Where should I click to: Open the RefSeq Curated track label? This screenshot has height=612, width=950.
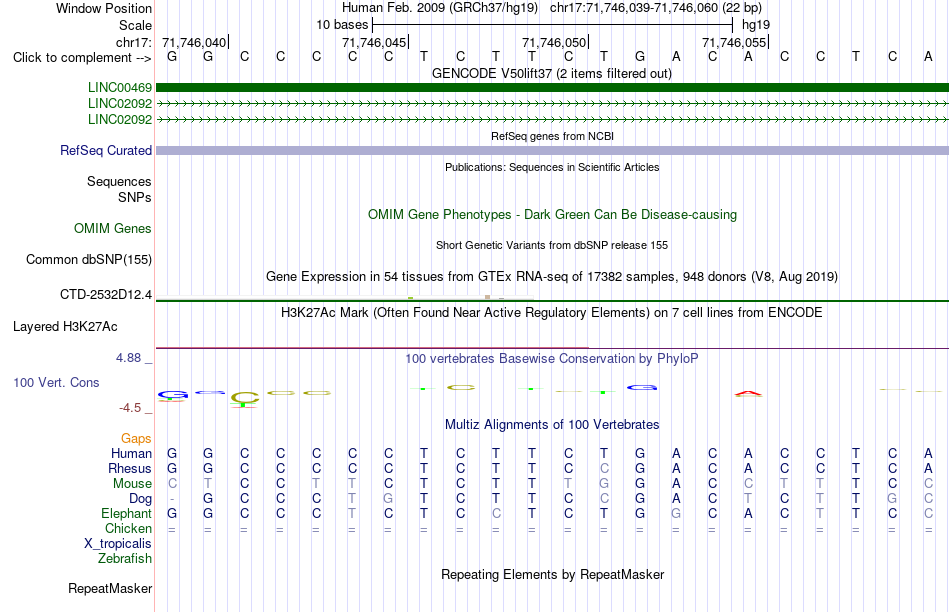(x=105, y=150)
